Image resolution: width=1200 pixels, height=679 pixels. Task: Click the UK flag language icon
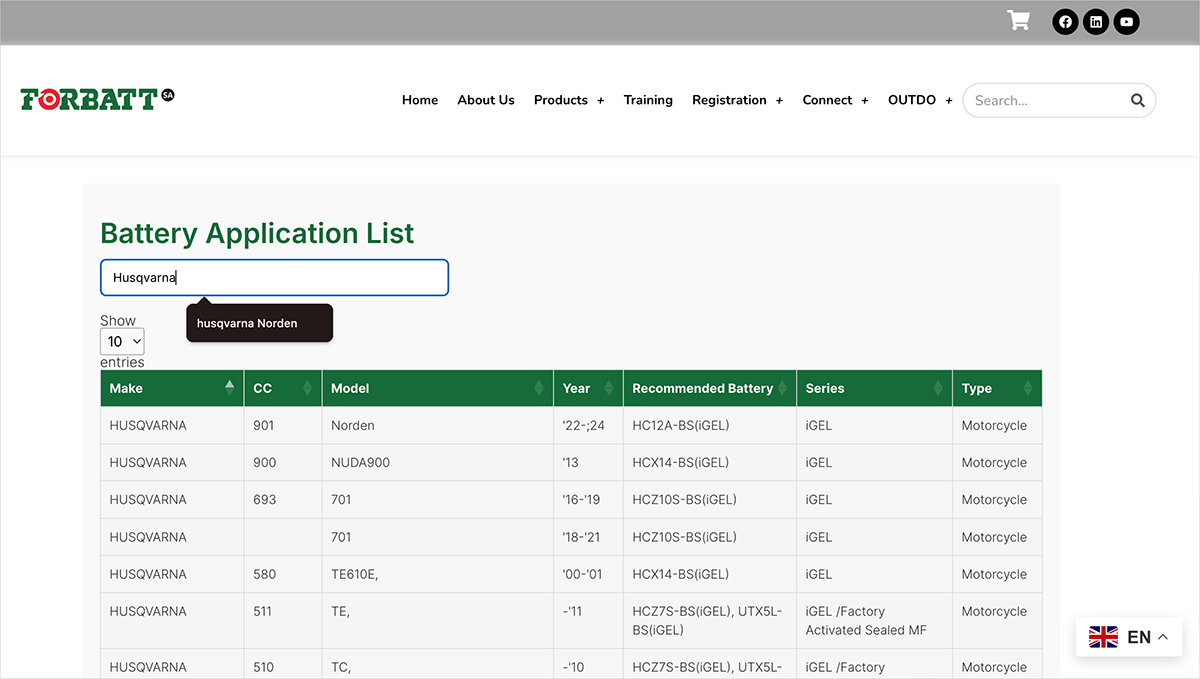click(1103, 637)
